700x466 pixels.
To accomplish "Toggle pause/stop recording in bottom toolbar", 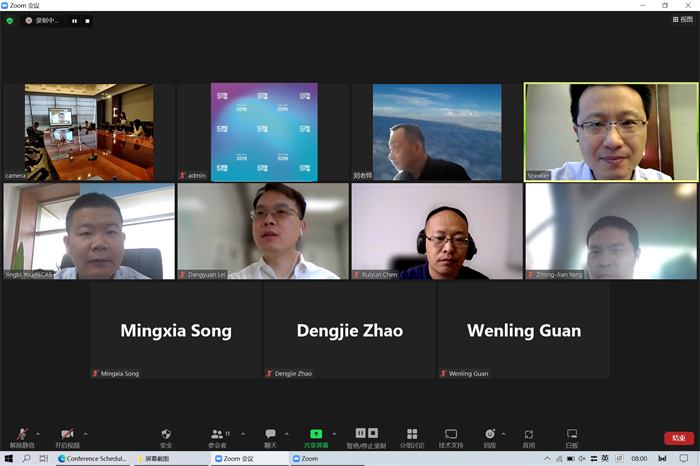I will click(x=366, y=435).
